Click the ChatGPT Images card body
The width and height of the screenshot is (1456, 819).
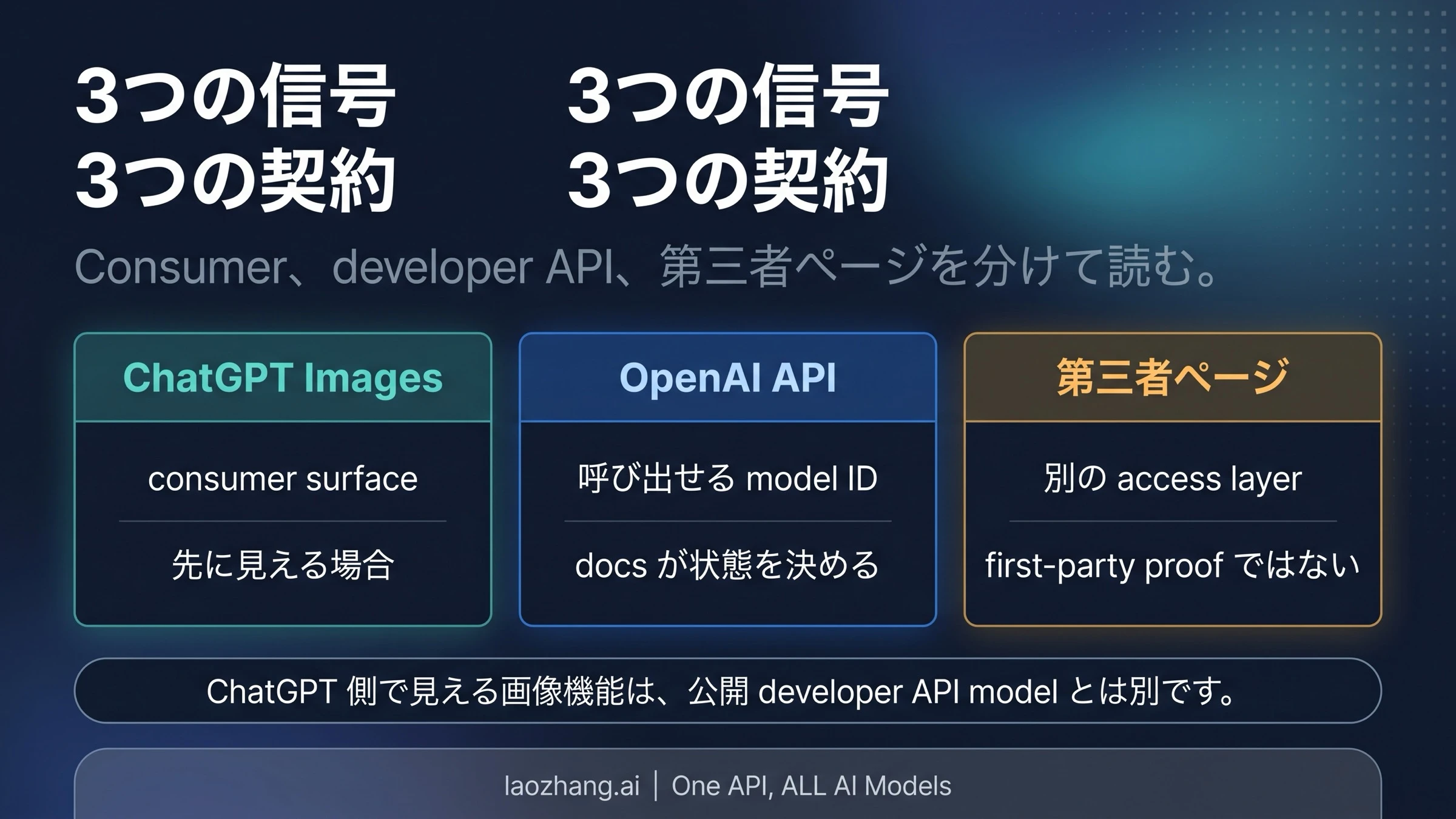282,522
